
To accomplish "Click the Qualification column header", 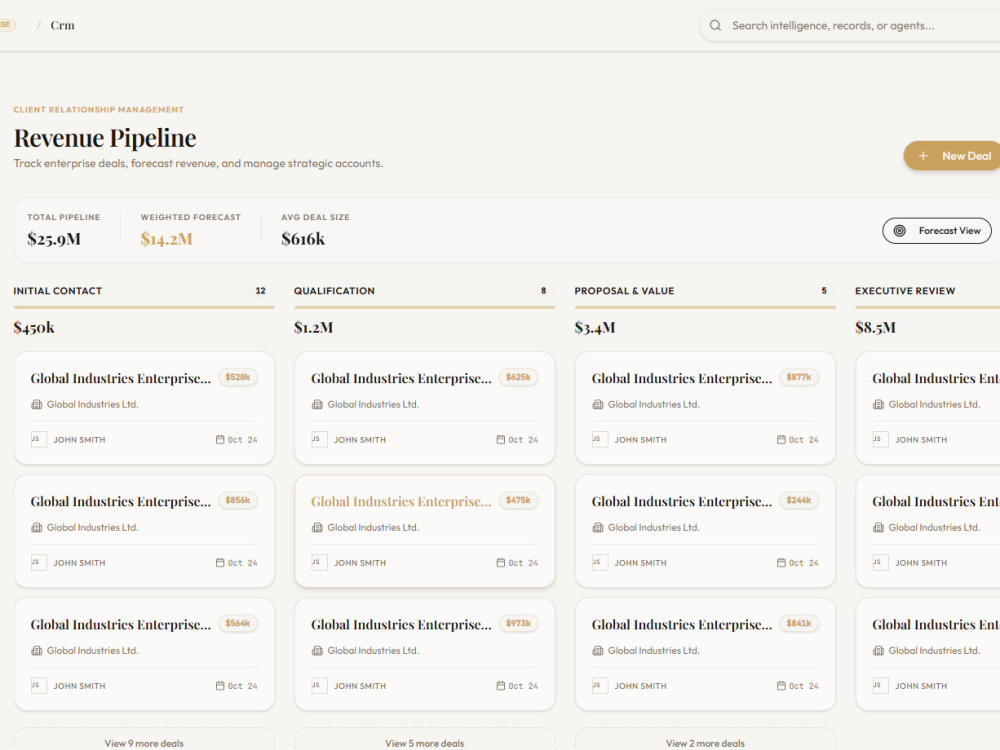I will click(x=334, y=291).
